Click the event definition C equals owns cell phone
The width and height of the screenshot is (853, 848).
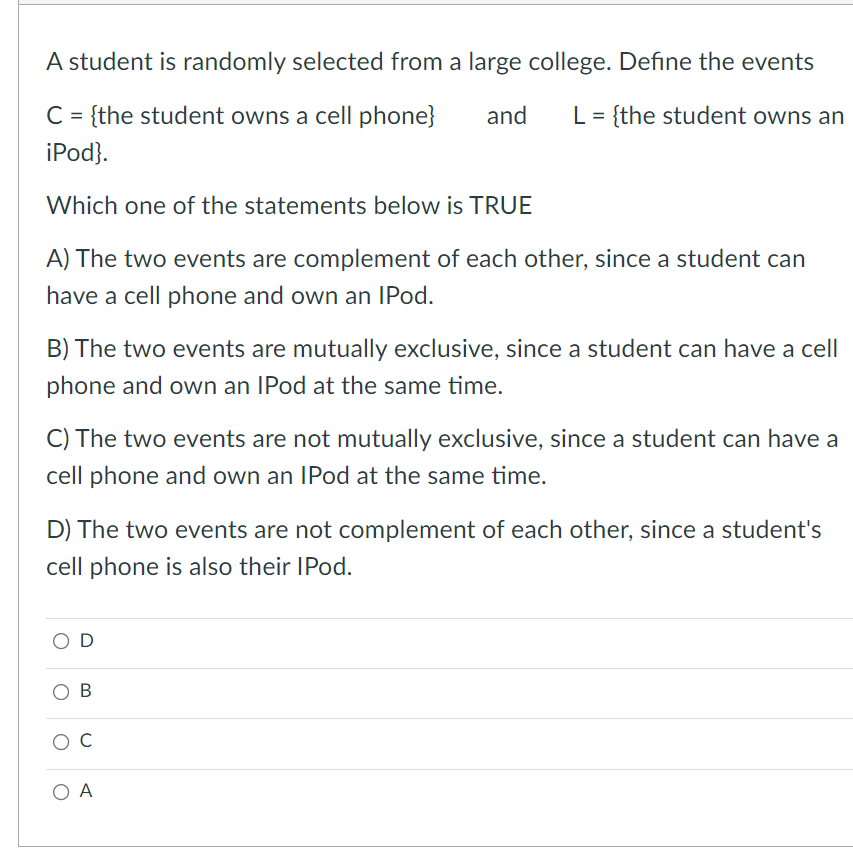click(x=240, y=116)
